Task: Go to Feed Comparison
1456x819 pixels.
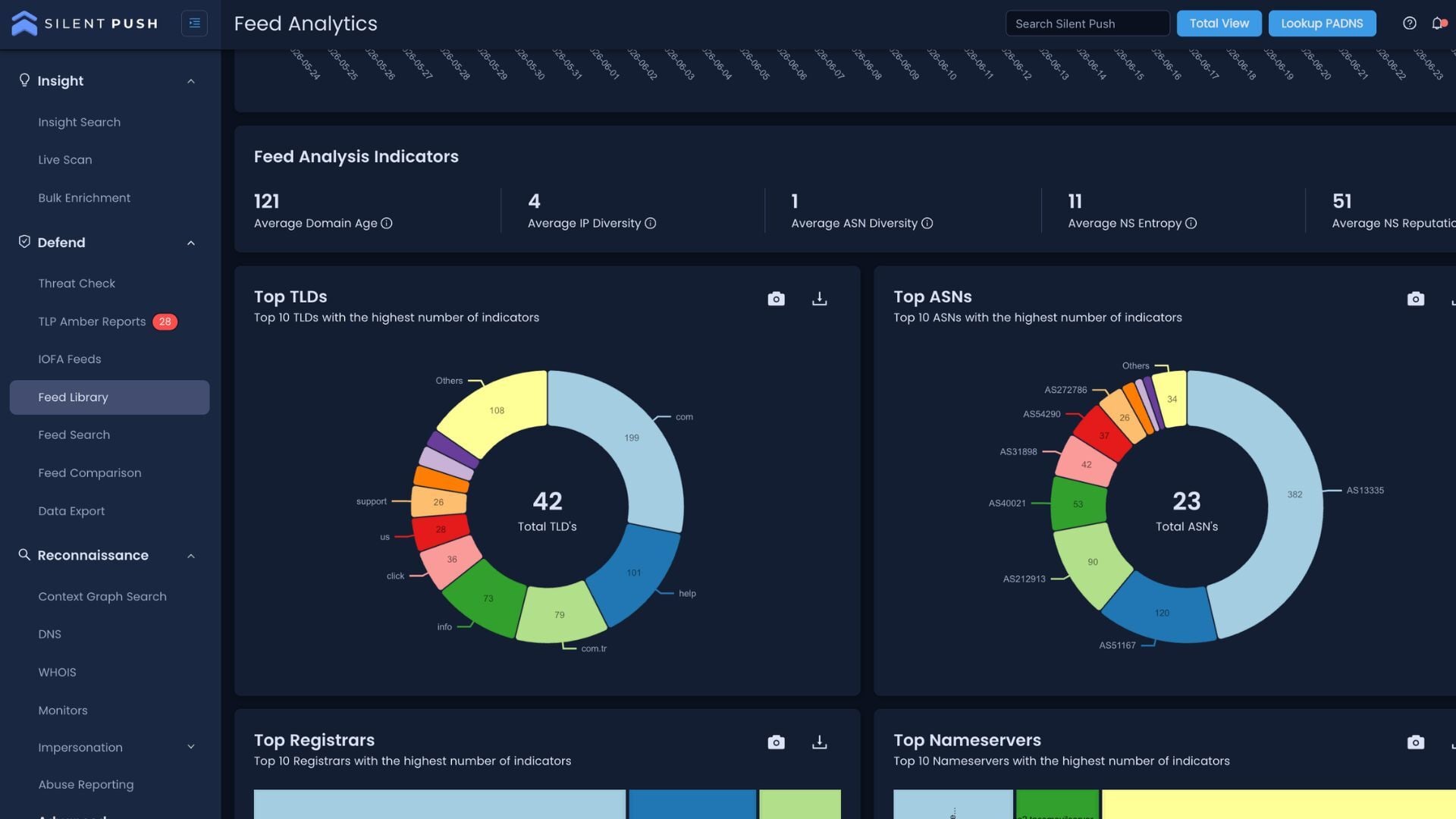Action: coord(89,473)
